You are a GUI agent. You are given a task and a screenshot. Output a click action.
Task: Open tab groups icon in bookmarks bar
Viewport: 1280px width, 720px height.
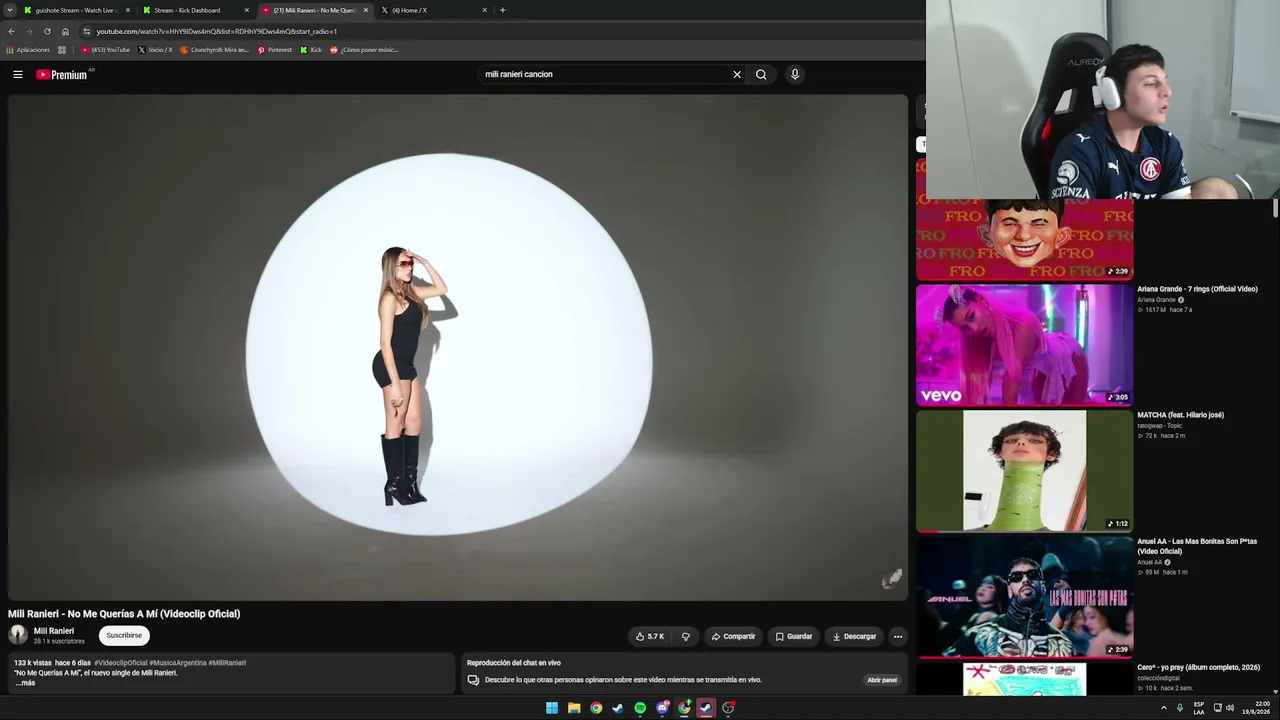click(62, 50)
